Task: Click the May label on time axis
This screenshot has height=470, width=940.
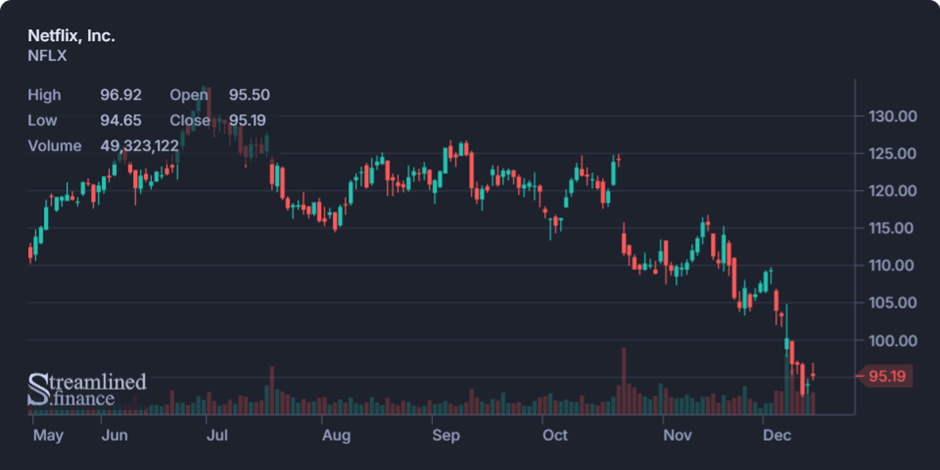Action: [x=48, y=435]
